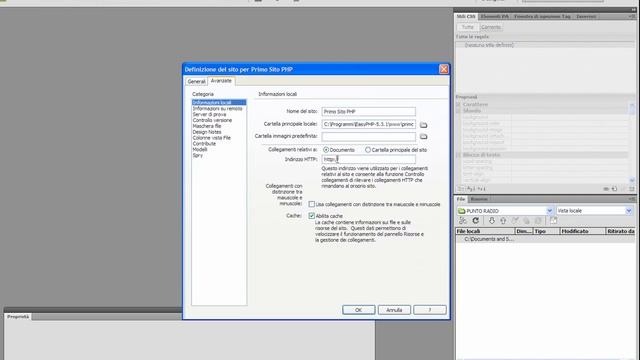
Task: Select the Maschera file category
Action: click(207, 126)
